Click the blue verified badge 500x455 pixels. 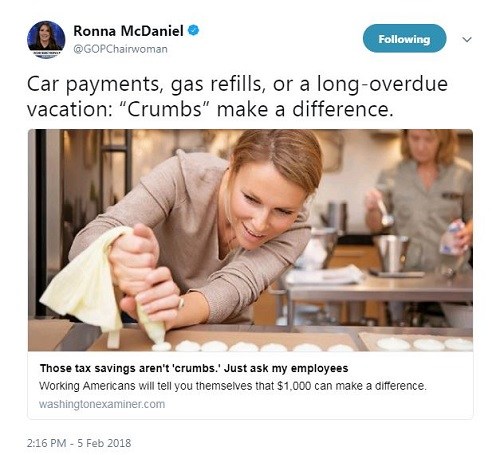click(193, 30)
